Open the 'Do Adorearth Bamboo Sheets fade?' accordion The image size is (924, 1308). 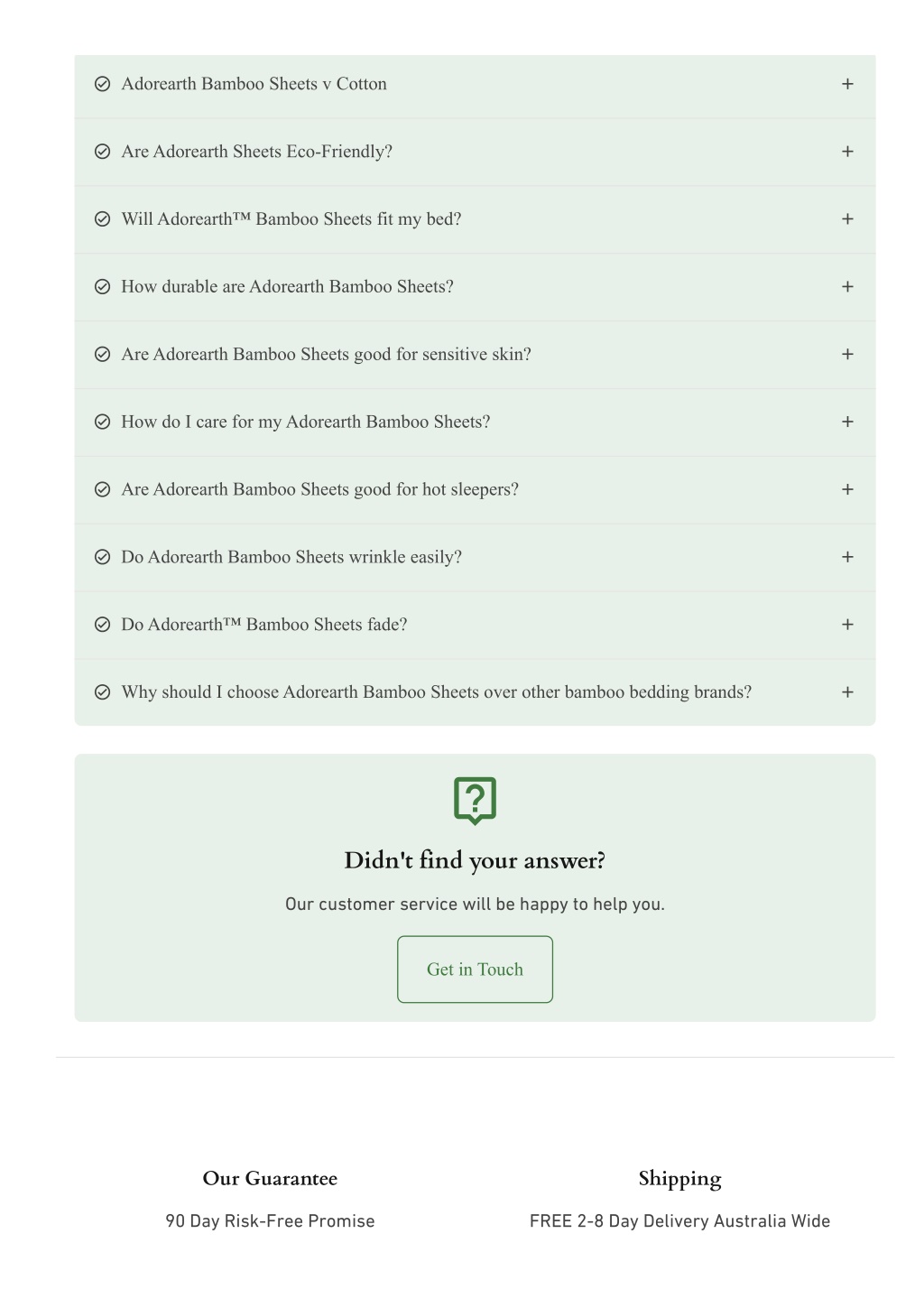(475, 625)
